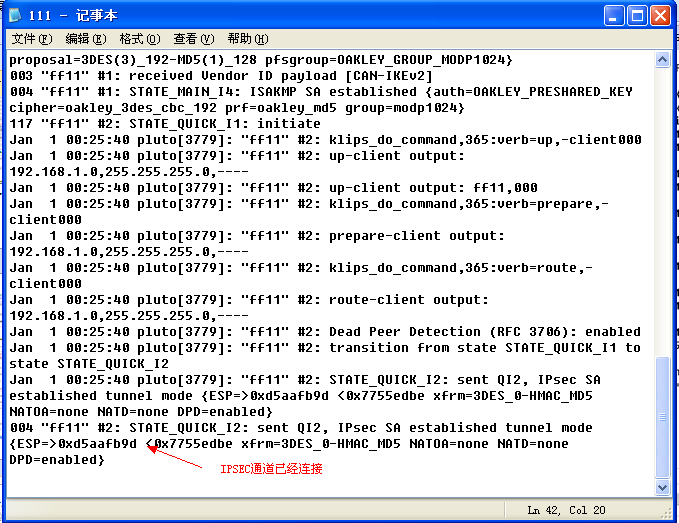The image size is (679, 523).
Task: Click the scrollbar up arrow
Action: 664,60
